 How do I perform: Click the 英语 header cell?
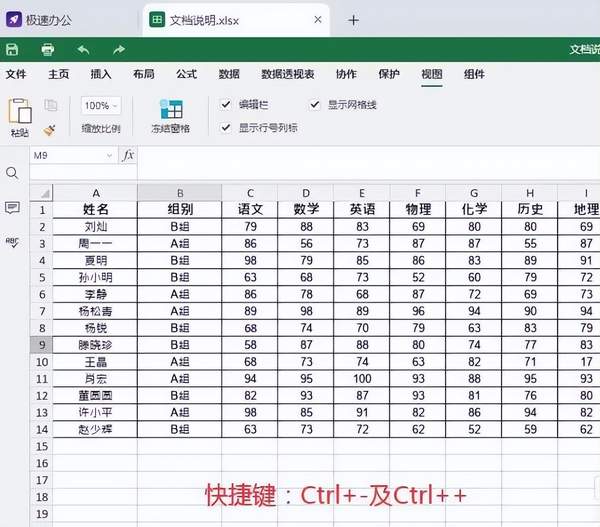362,209
